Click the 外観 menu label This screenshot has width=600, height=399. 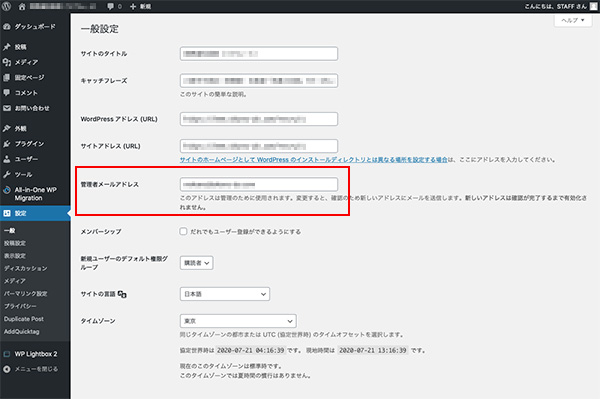coord(21,129)
